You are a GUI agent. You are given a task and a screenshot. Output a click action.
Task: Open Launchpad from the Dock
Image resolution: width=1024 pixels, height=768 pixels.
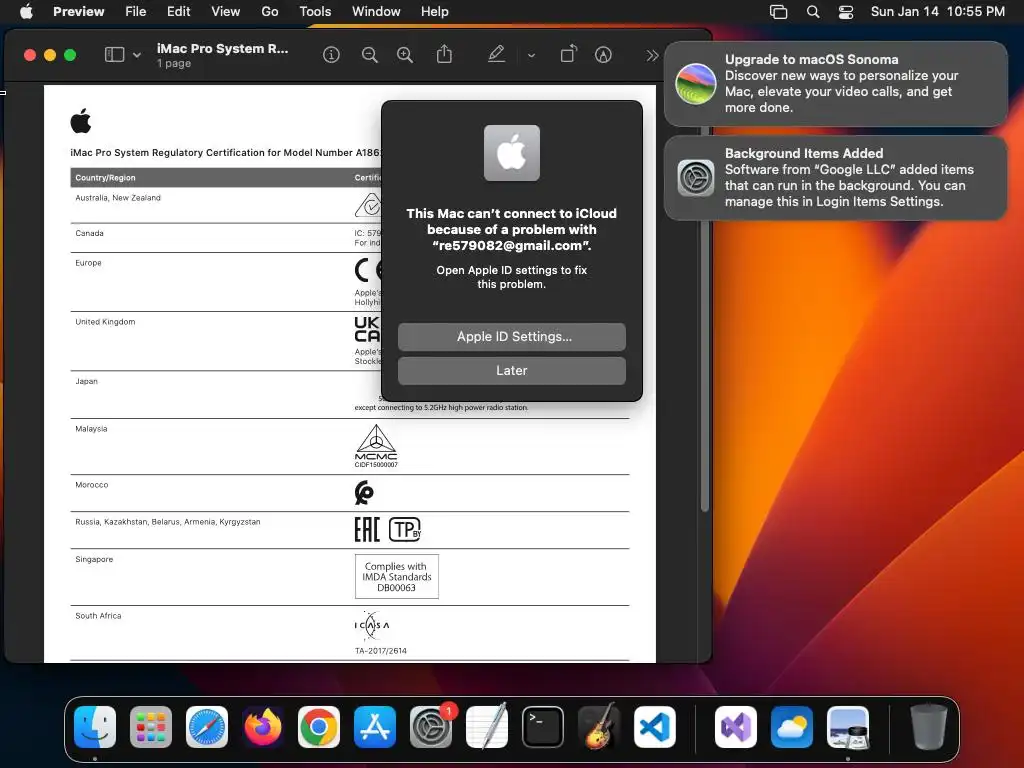(151, 727)
